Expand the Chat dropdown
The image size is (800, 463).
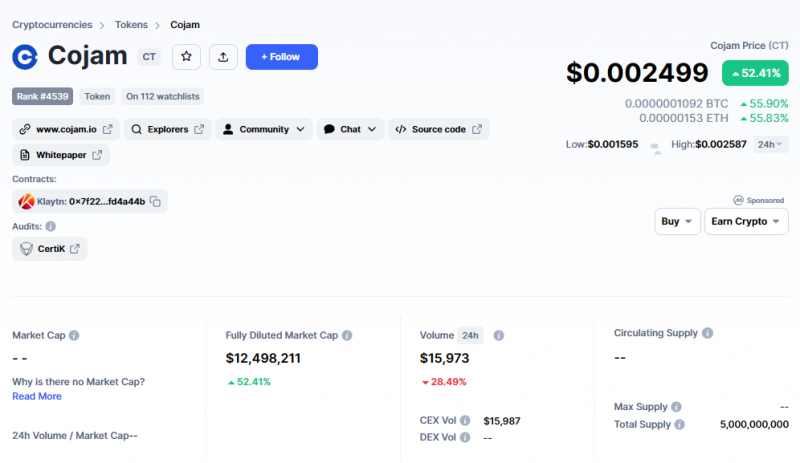tap(351, 129)
